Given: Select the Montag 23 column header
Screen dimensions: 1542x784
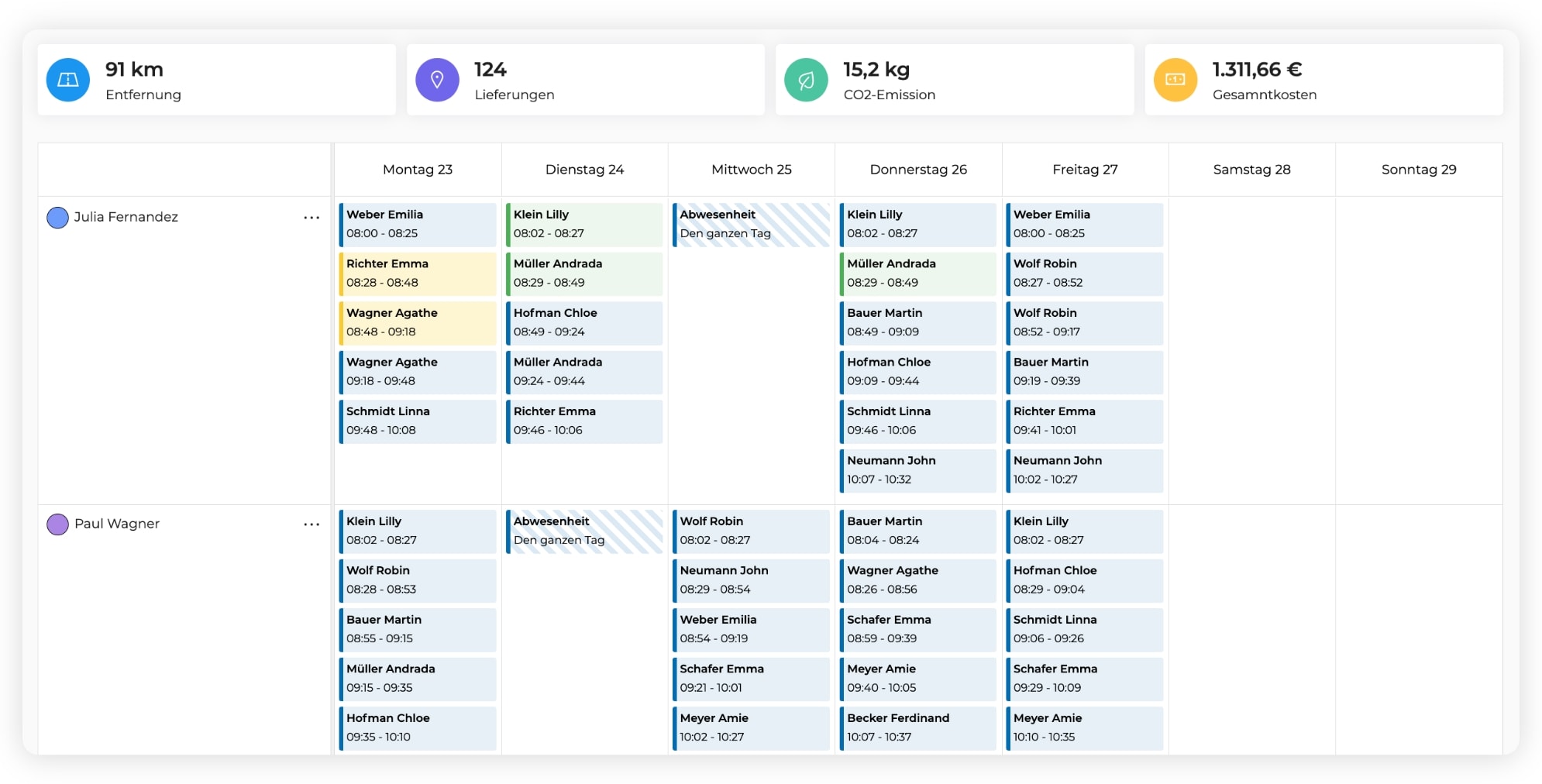Looking at the screenshot, I should click(x=418, y=170).
